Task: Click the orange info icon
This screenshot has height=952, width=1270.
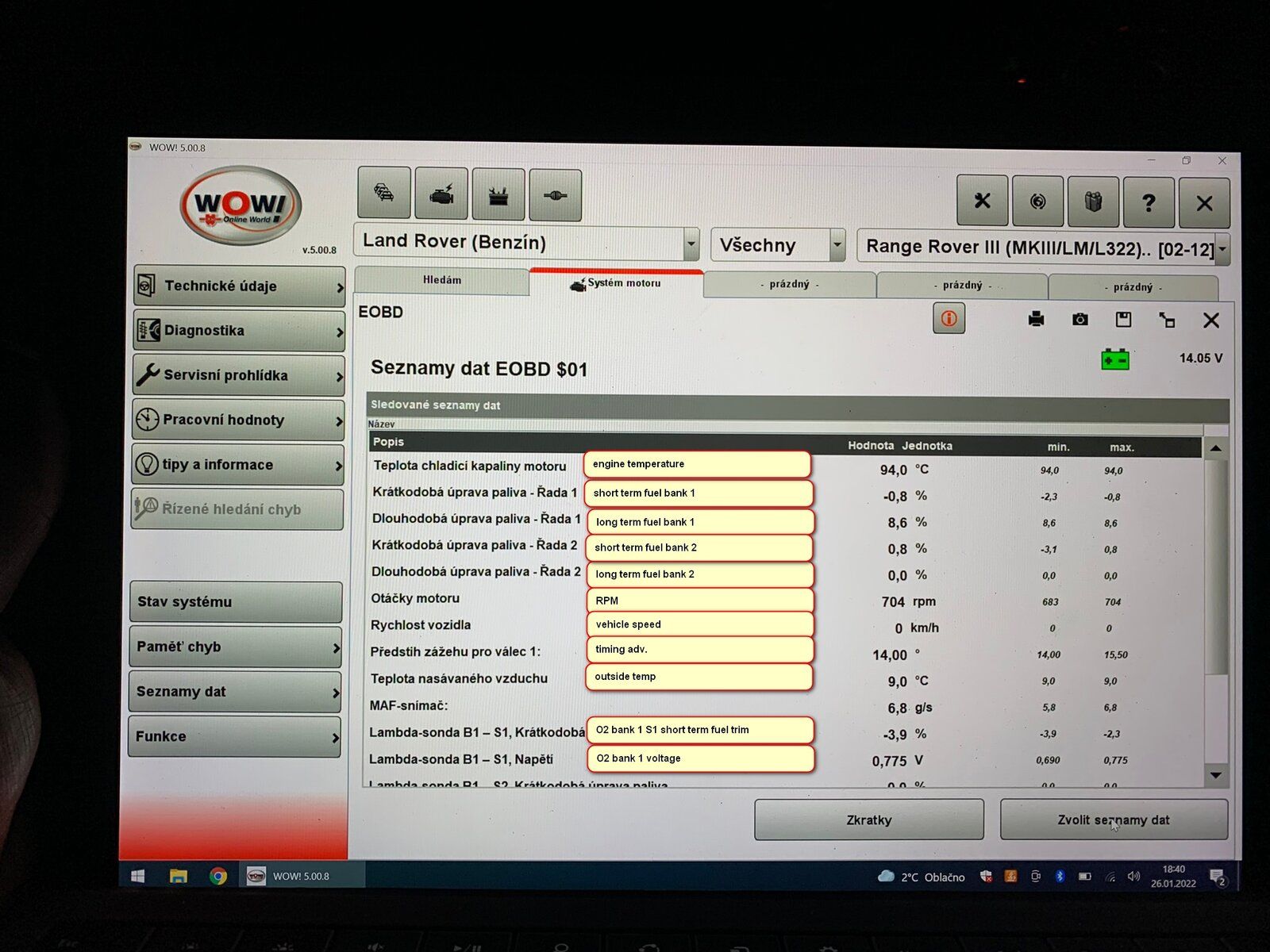Action: [949, 319]
